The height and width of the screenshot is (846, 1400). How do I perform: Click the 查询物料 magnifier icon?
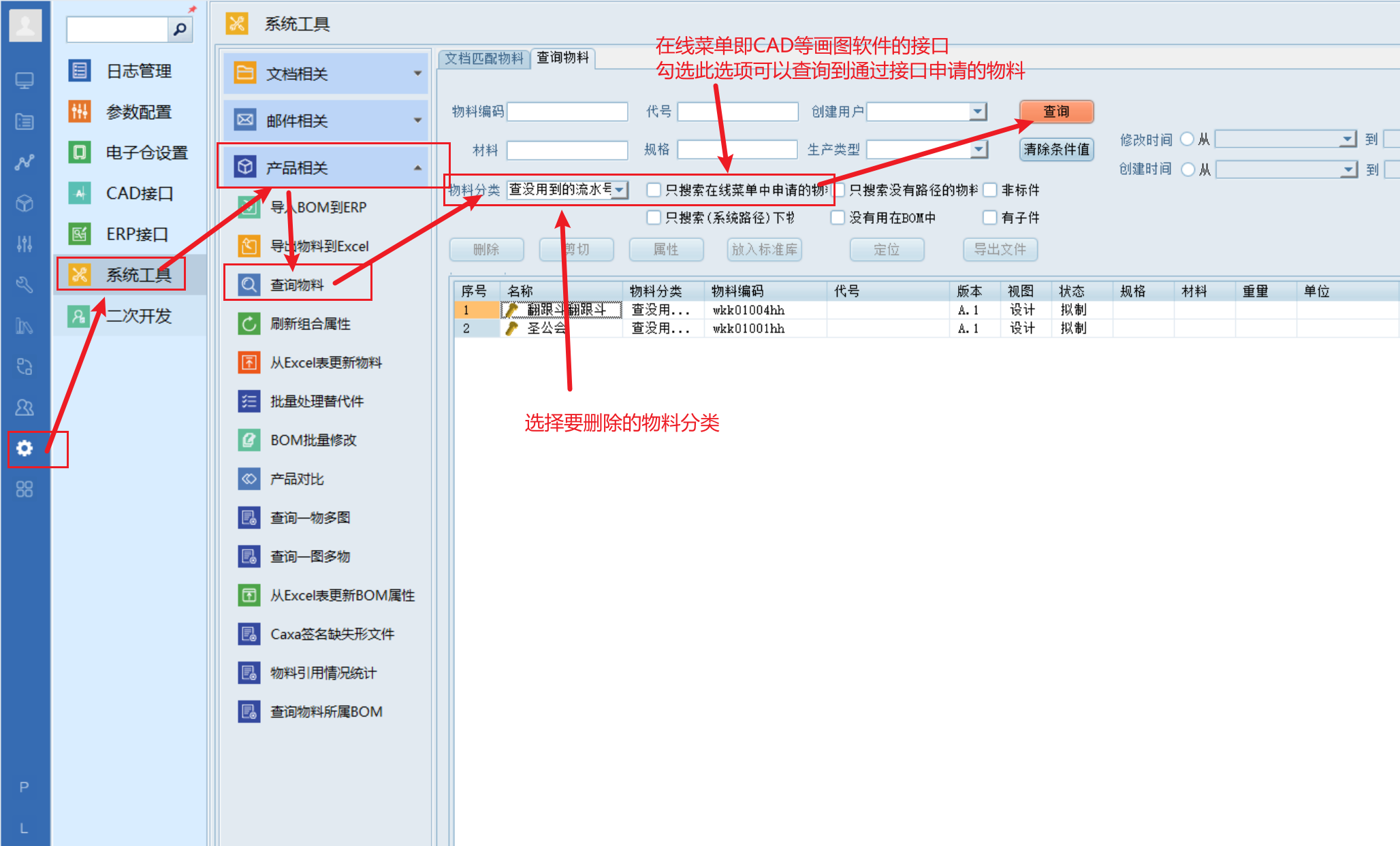[249, 284]
